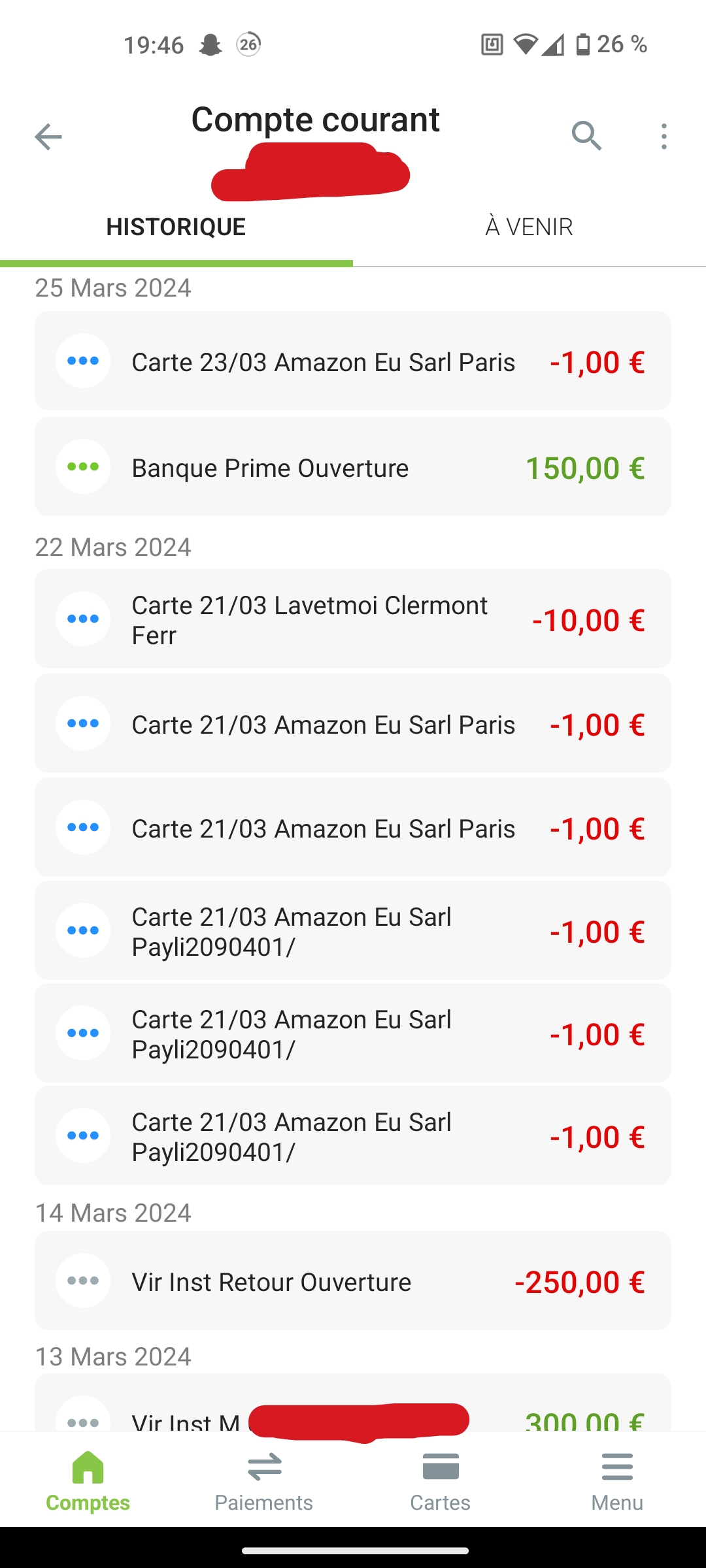The image size is (706, 1568).
Task: Tap blue dots icon beside Lavetmoi transaction
Action: tap(83, 619)
